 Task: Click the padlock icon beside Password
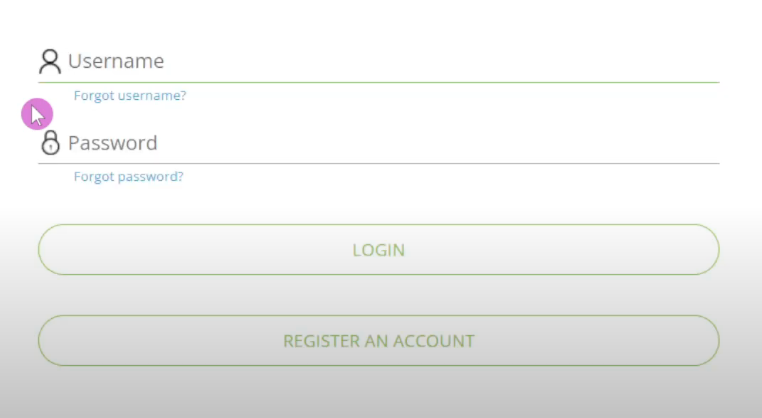[50, 144]
